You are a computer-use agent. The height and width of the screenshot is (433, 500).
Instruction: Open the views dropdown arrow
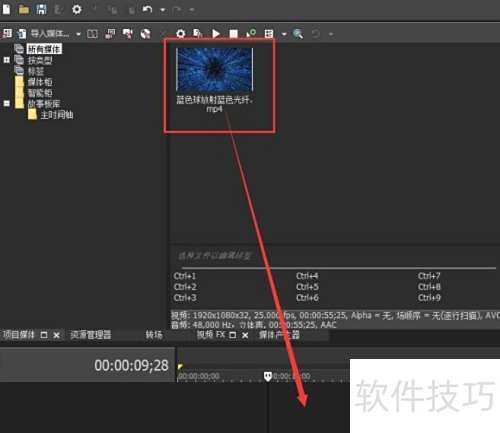point(284,34)
